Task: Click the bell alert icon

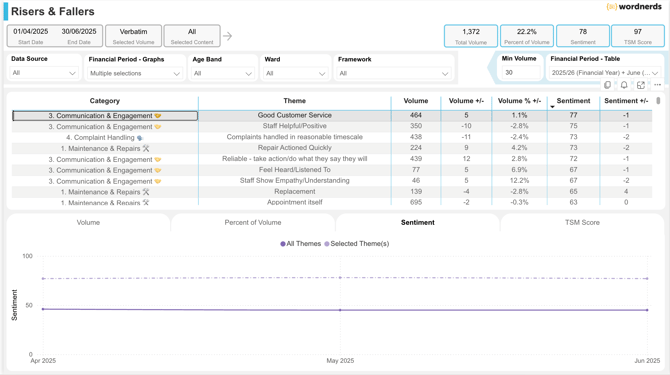Action: coord(624,85)
